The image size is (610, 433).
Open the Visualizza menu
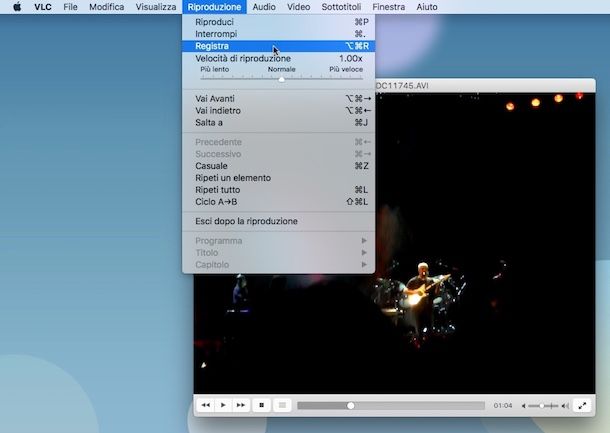pos(156,7)
